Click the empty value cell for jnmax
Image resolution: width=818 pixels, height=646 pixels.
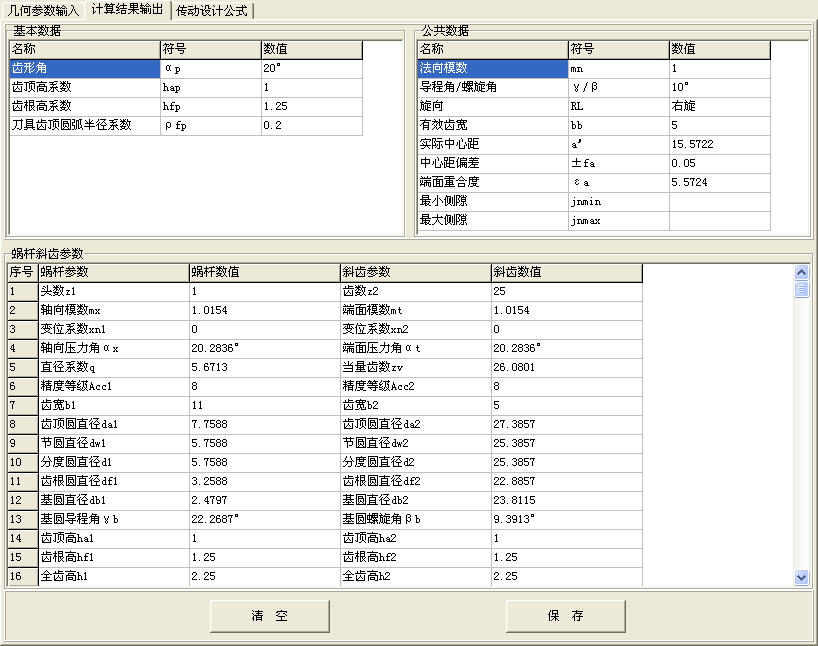click(x=720, y=221)
